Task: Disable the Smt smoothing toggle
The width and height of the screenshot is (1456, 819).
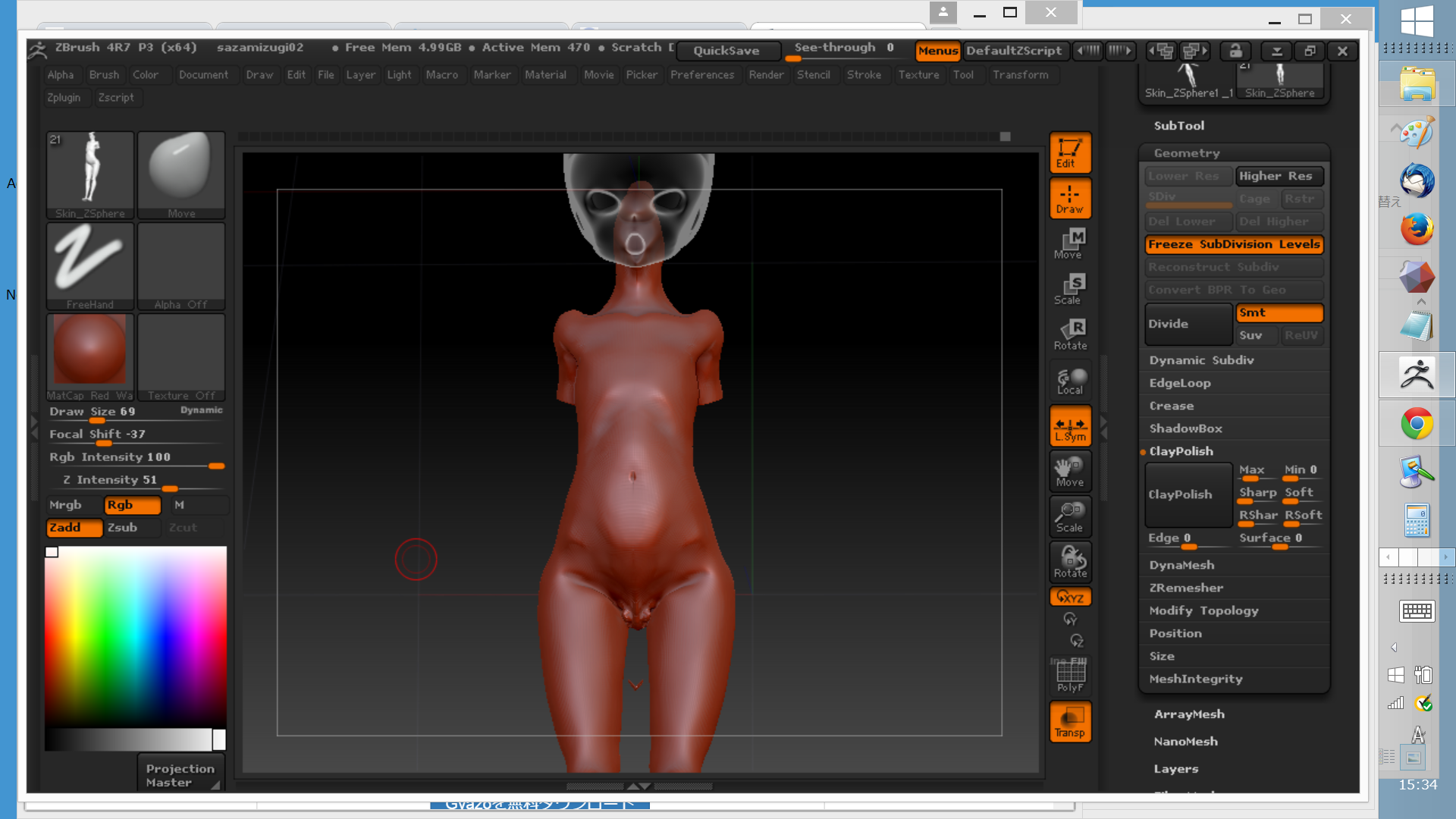Action: coord(1279,312)
